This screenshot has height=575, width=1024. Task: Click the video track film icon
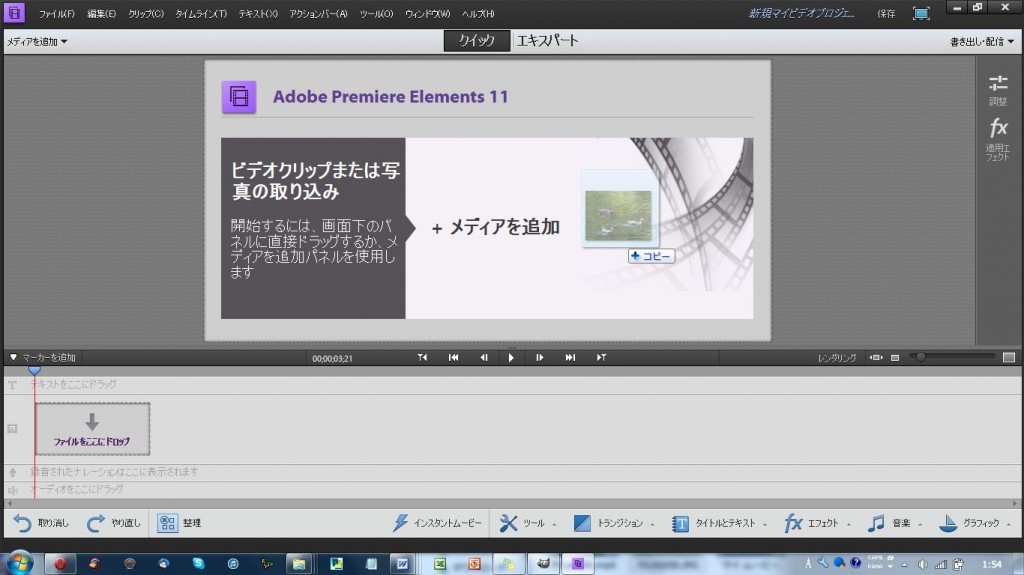[x=12, y=429]
